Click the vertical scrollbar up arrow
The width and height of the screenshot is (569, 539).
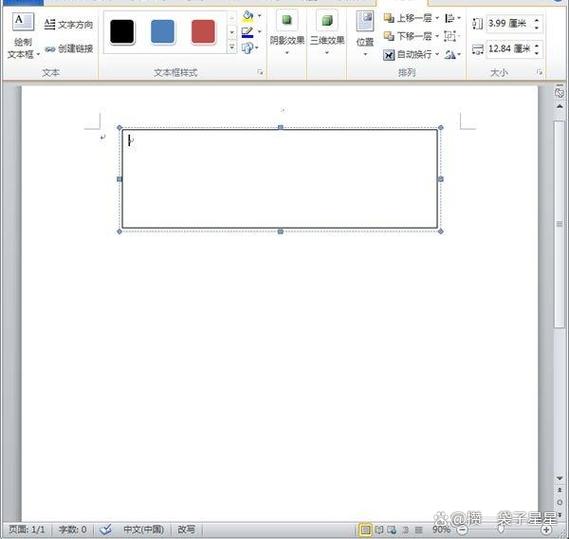coord(559,106)
